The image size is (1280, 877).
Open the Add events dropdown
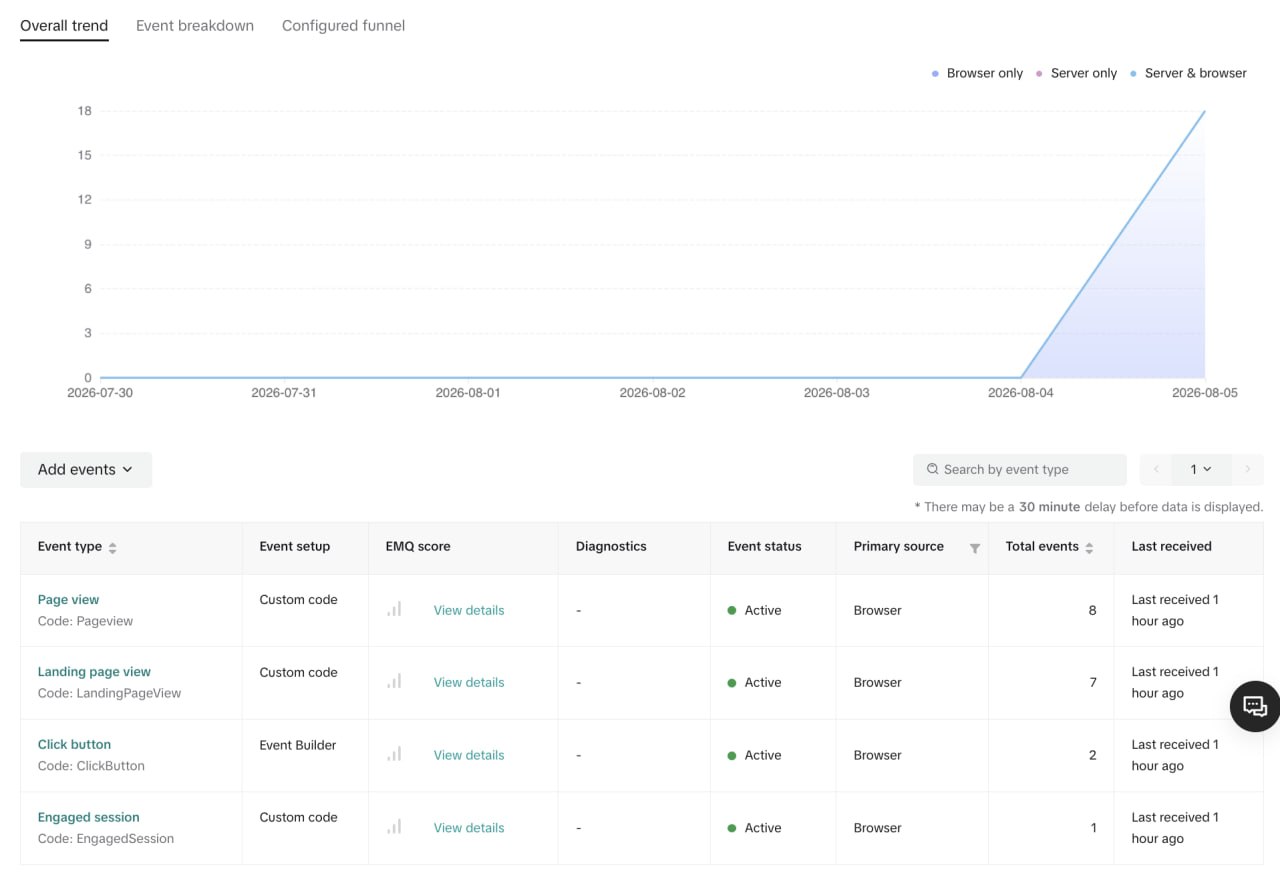coord(86,470)
